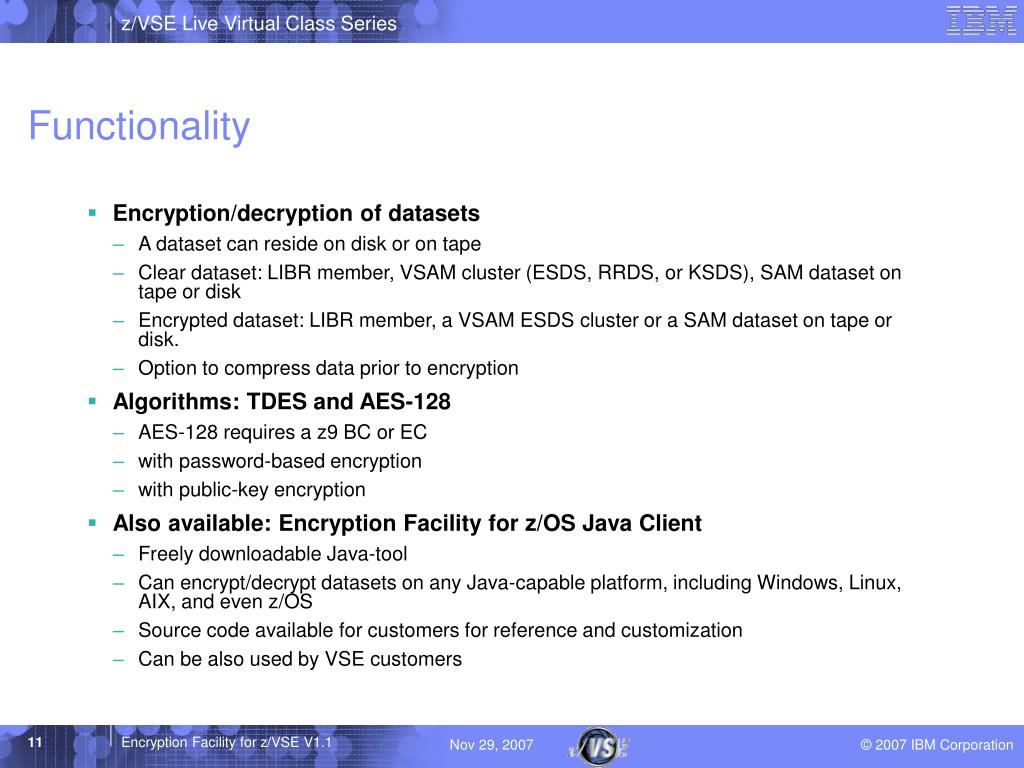Click the "Functionality" slide title
This screenshot has width=1024, height=768.
point(139,127)
